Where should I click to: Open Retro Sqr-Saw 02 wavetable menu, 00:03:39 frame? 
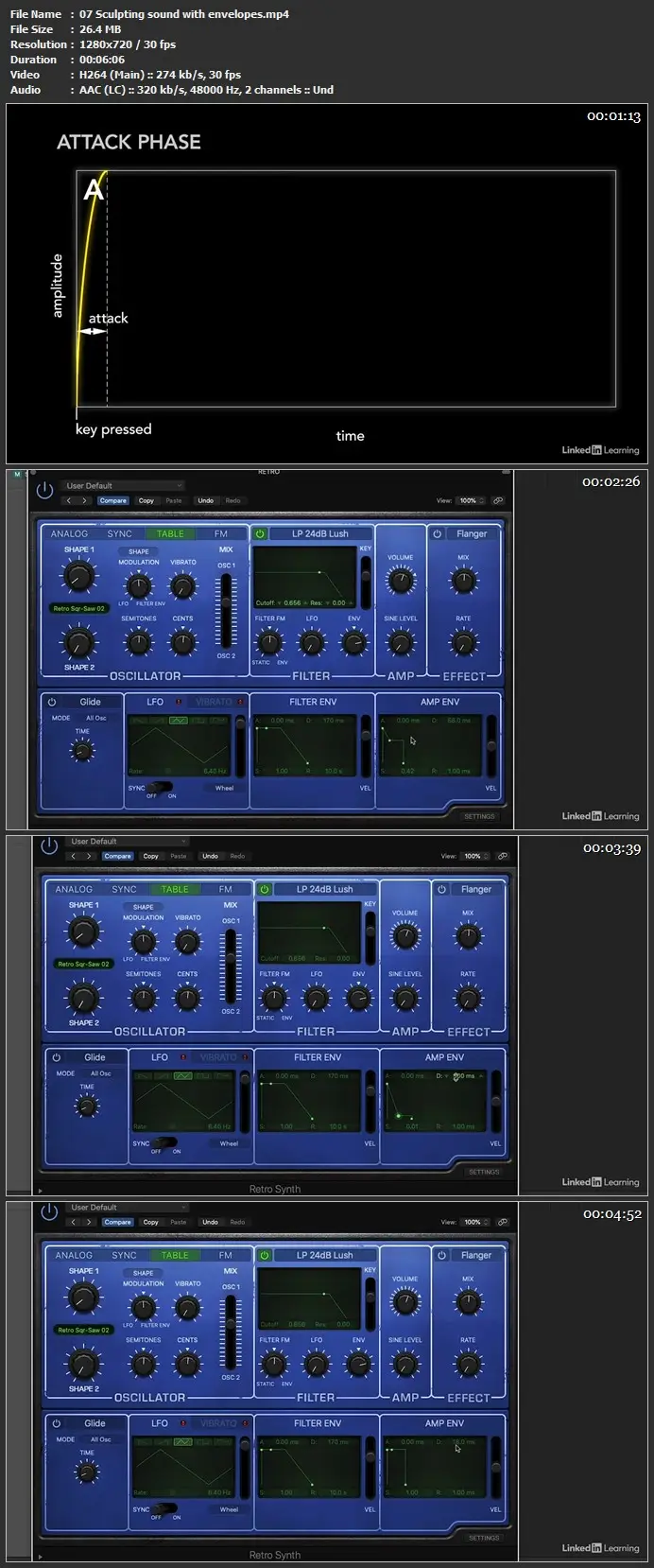(83, 964)
